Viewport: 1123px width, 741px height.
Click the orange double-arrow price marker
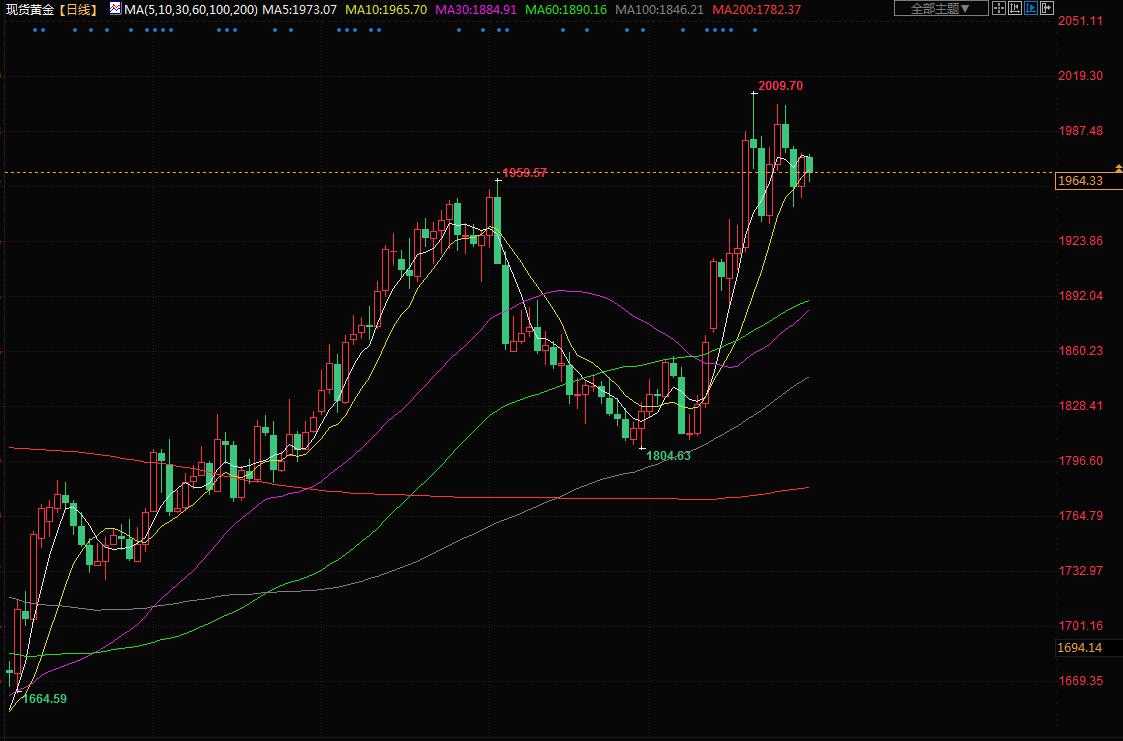(x=1118, y=167)
